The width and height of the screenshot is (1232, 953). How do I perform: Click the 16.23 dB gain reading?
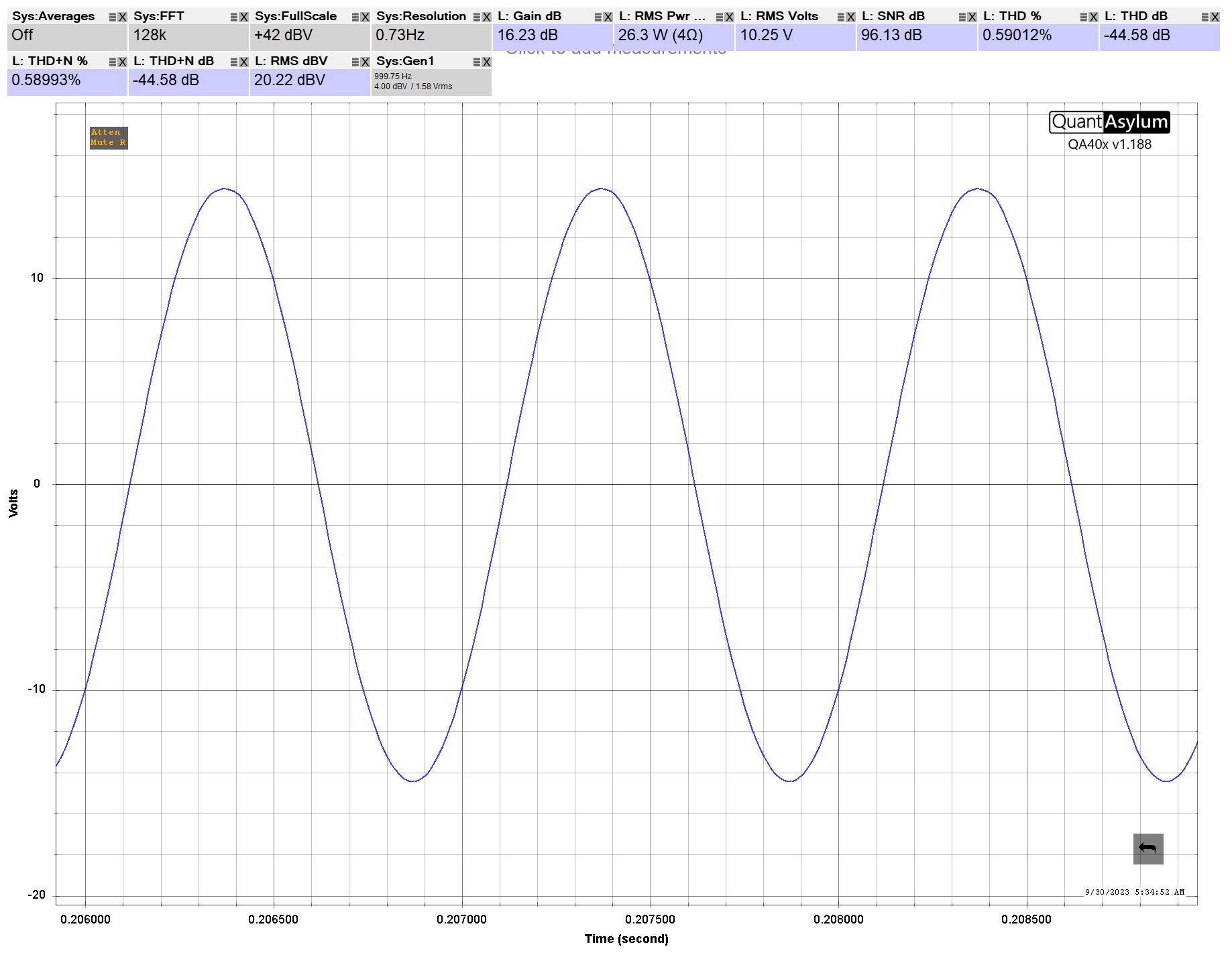(527, 35)
